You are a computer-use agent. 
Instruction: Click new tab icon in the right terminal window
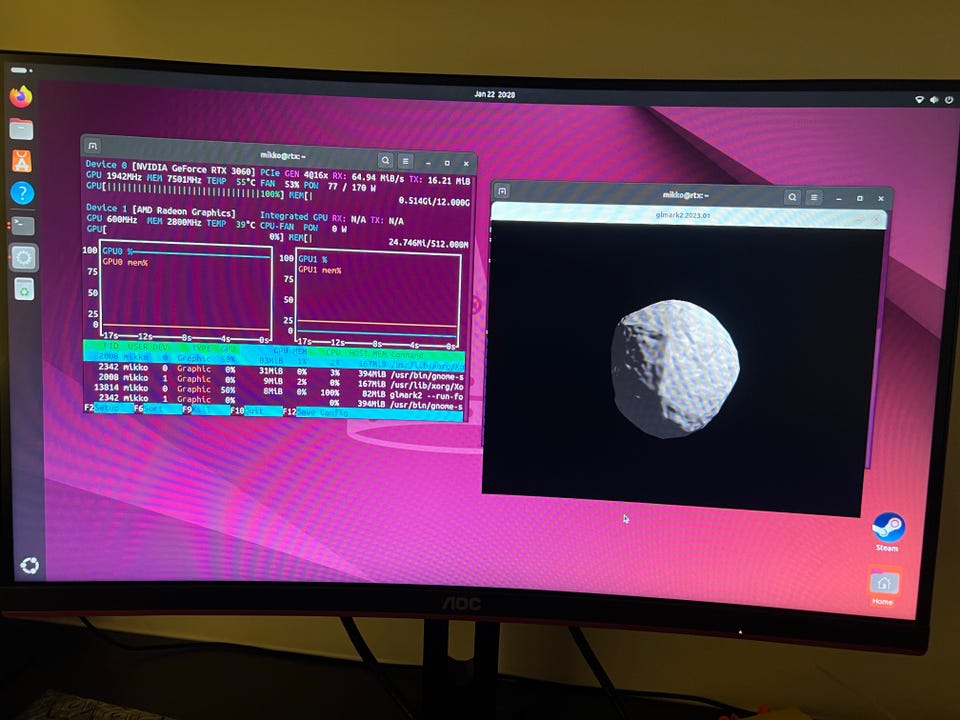(x=503, y=192)
